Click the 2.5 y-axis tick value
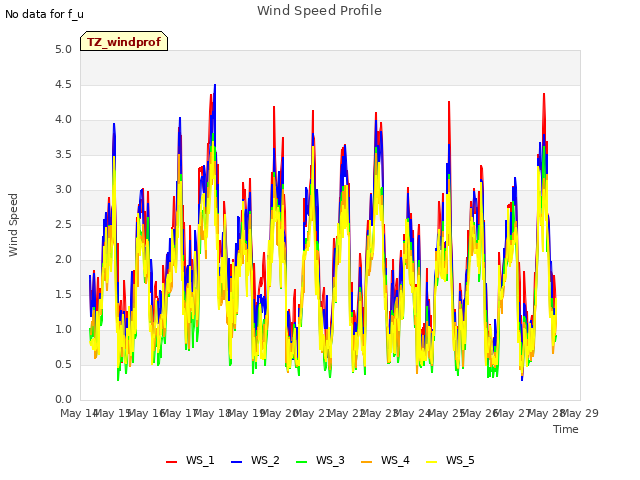This screenshot has height=480, width=640. (63, 225)
